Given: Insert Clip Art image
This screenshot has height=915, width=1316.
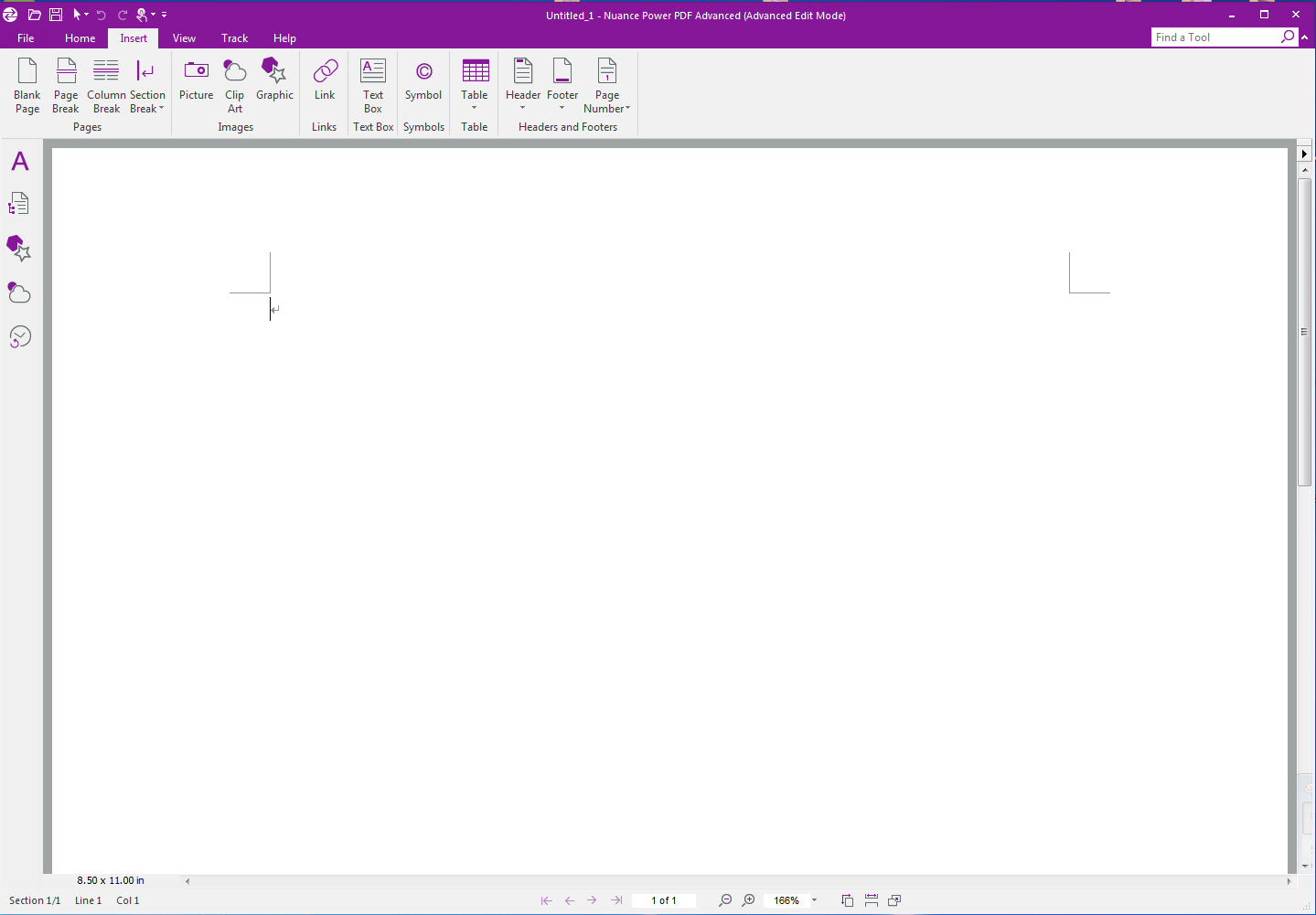Looking at the screenshot, I should point(235,85).
